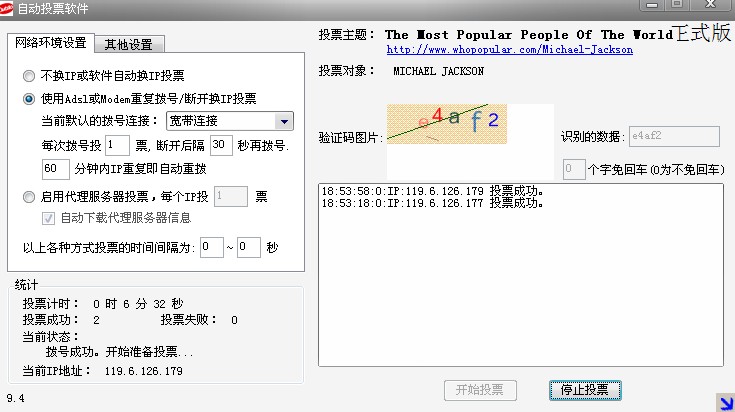
Task: Click the 识别的数据 e4af2 field
Action: [674, 136]
